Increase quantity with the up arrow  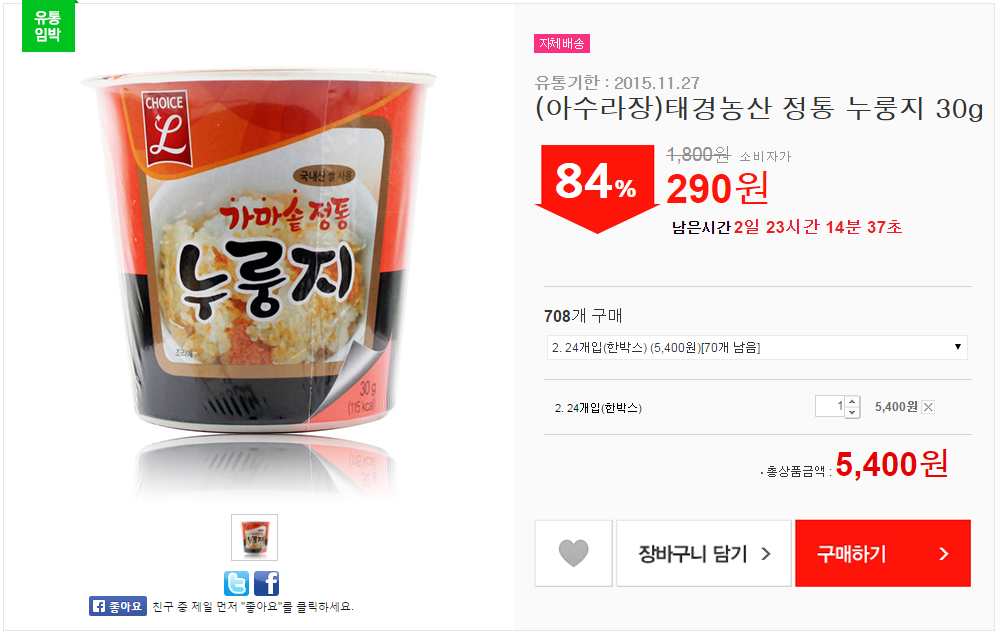[852, 402]
